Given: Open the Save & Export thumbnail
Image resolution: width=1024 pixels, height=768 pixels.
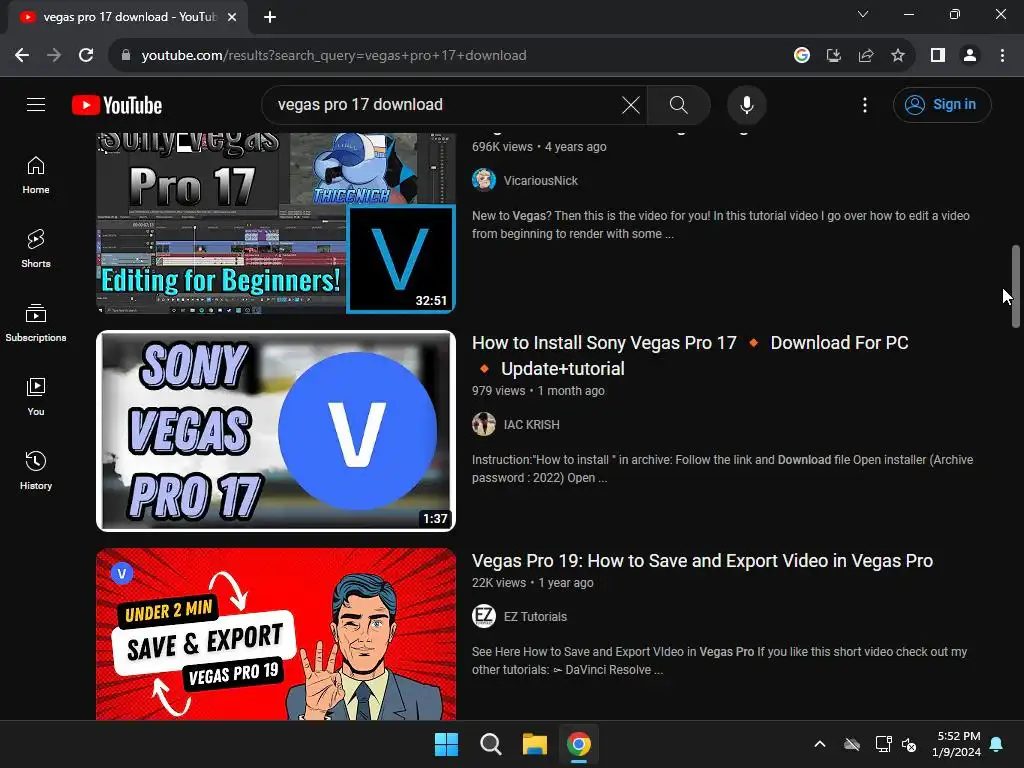Looking at the screenshot, I should pyautogui.click(x=276, y=633).
